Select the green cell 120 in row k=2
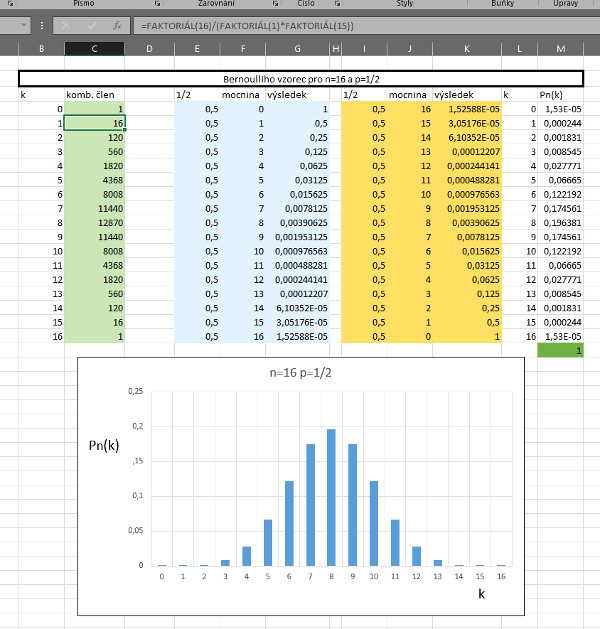The image size is (600, 629). (94, 138)
